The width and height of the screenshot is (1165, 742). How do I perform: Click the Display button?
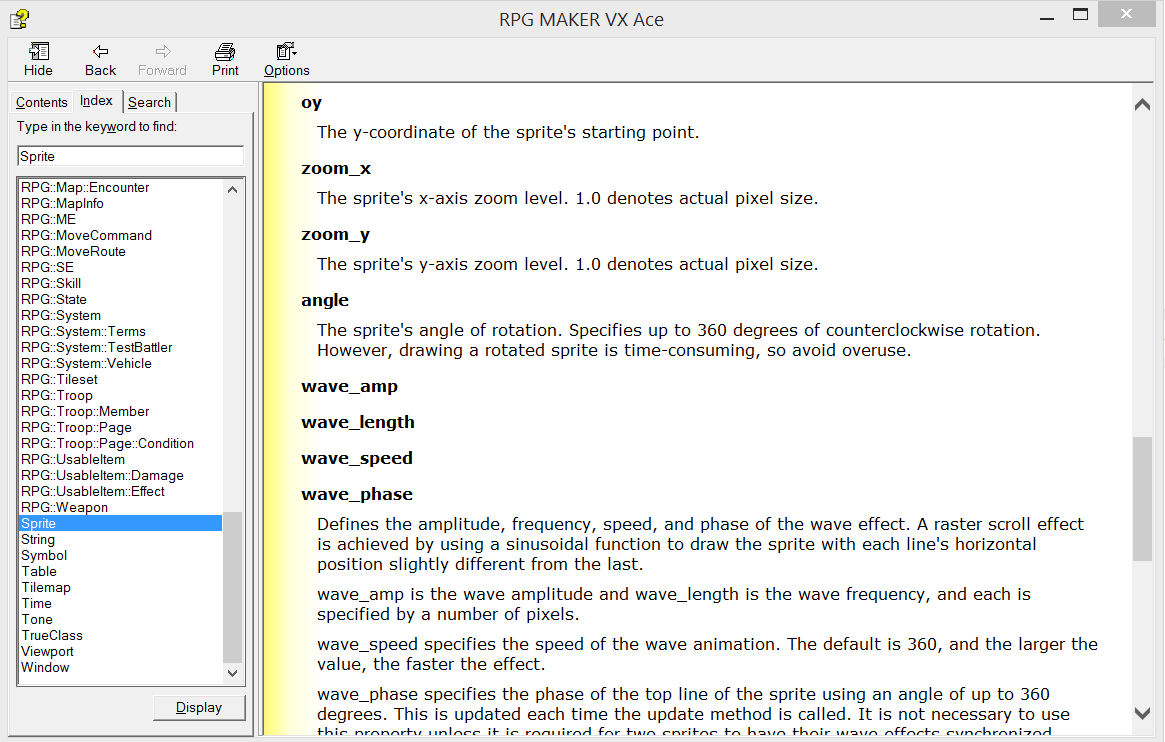(198, 708)
